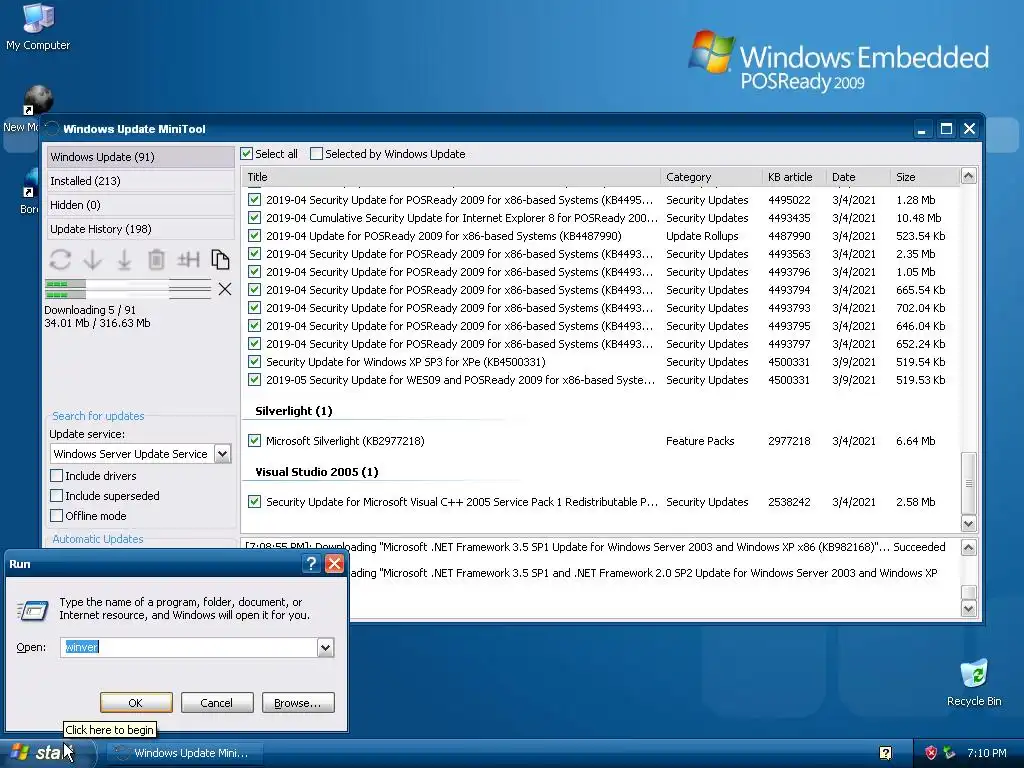Click the log pane scroll down arrow
Screen dimensions: 1024x768
tap(968, 609)
